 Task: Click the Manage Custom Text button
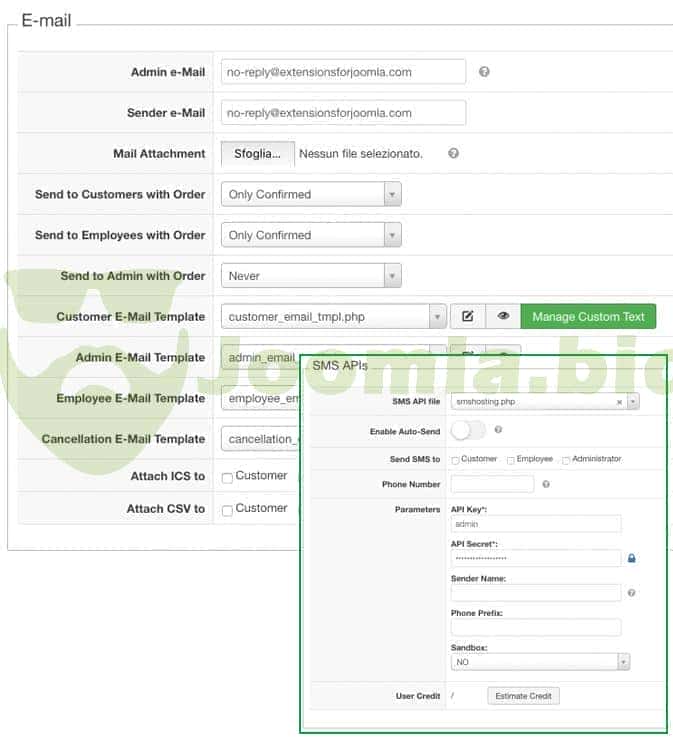click(x=588, y=317)
